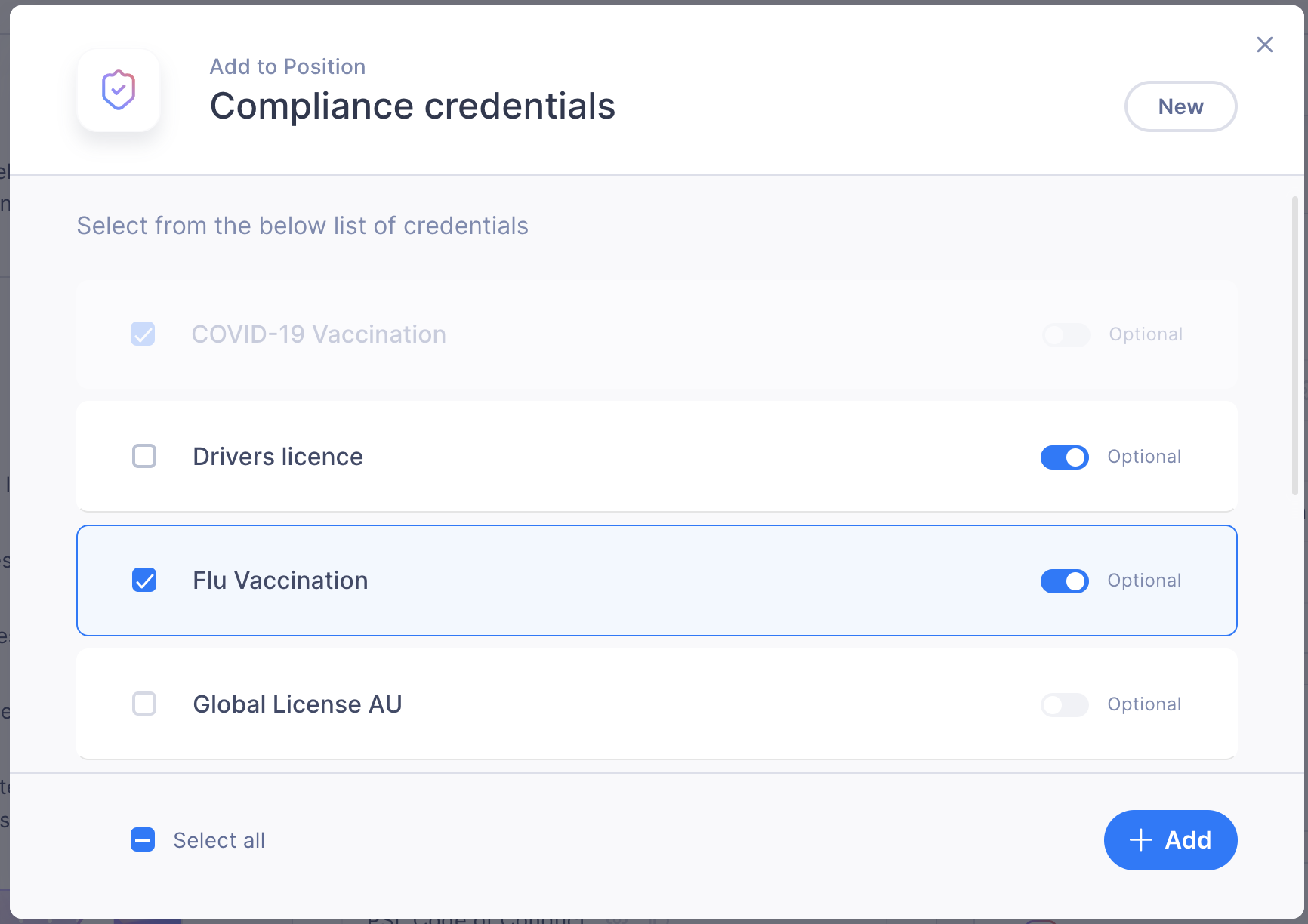The width and height of the screenshot is (1308, 924).
Task: Close the Compliance credentials dialog
Action: 1265,45
